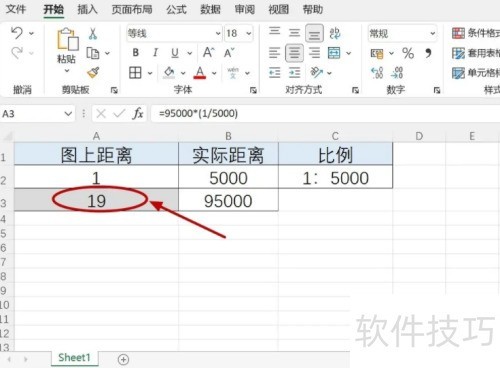Click the Undo arrow icon
This screenshot has width=500, height=368.
[x=17, y=33]
